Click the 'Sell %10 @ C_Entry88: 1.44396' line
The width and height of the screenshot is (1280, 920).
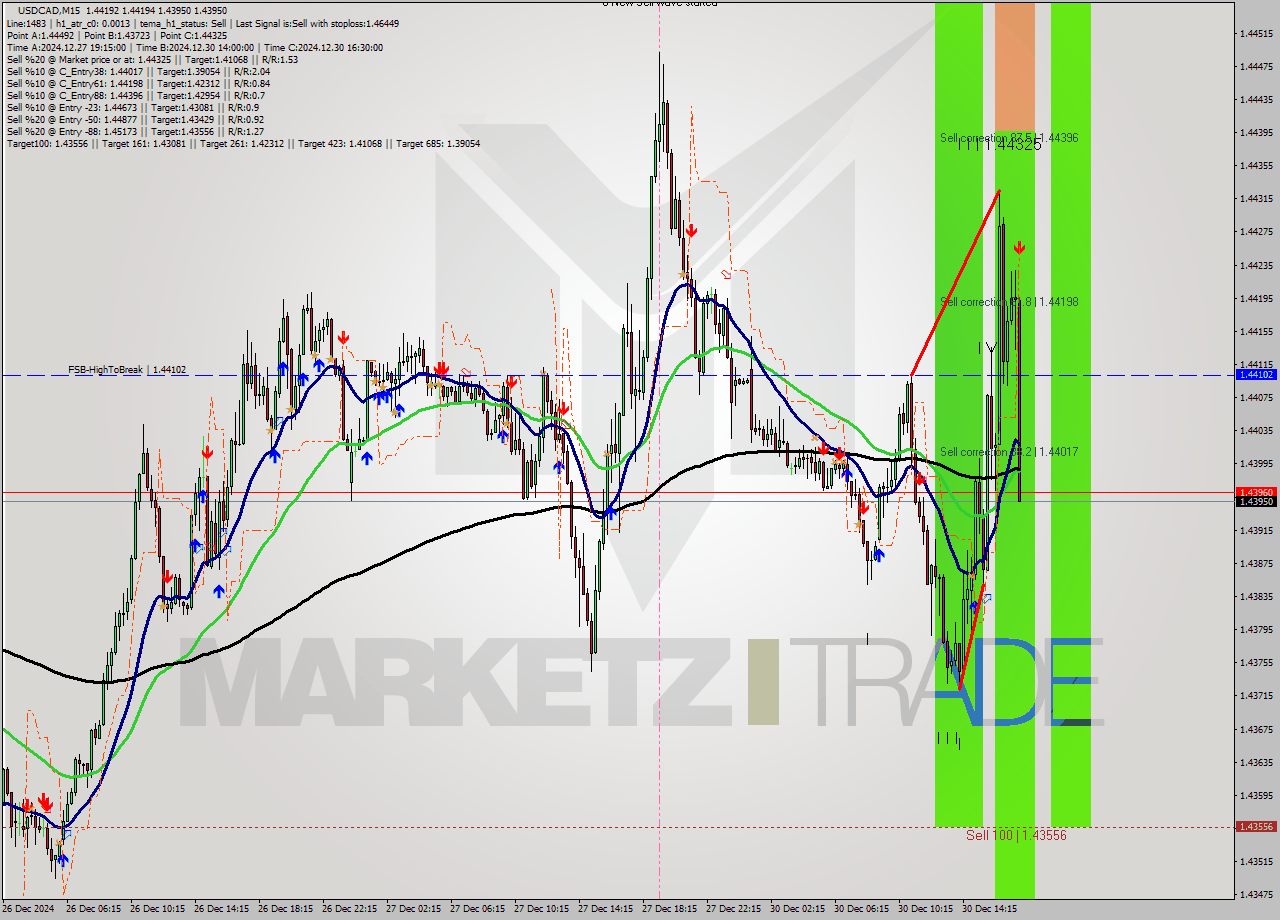pyautogui.click(x=135, y=95)
